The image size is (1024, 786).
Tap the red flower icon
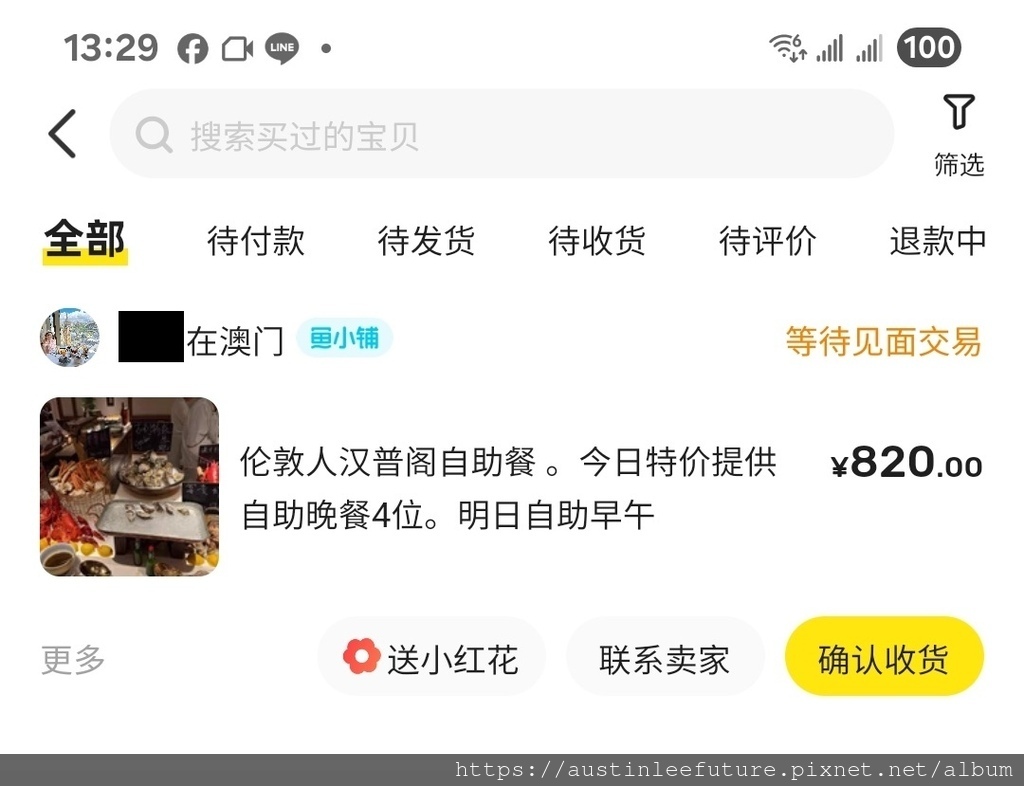361,656
